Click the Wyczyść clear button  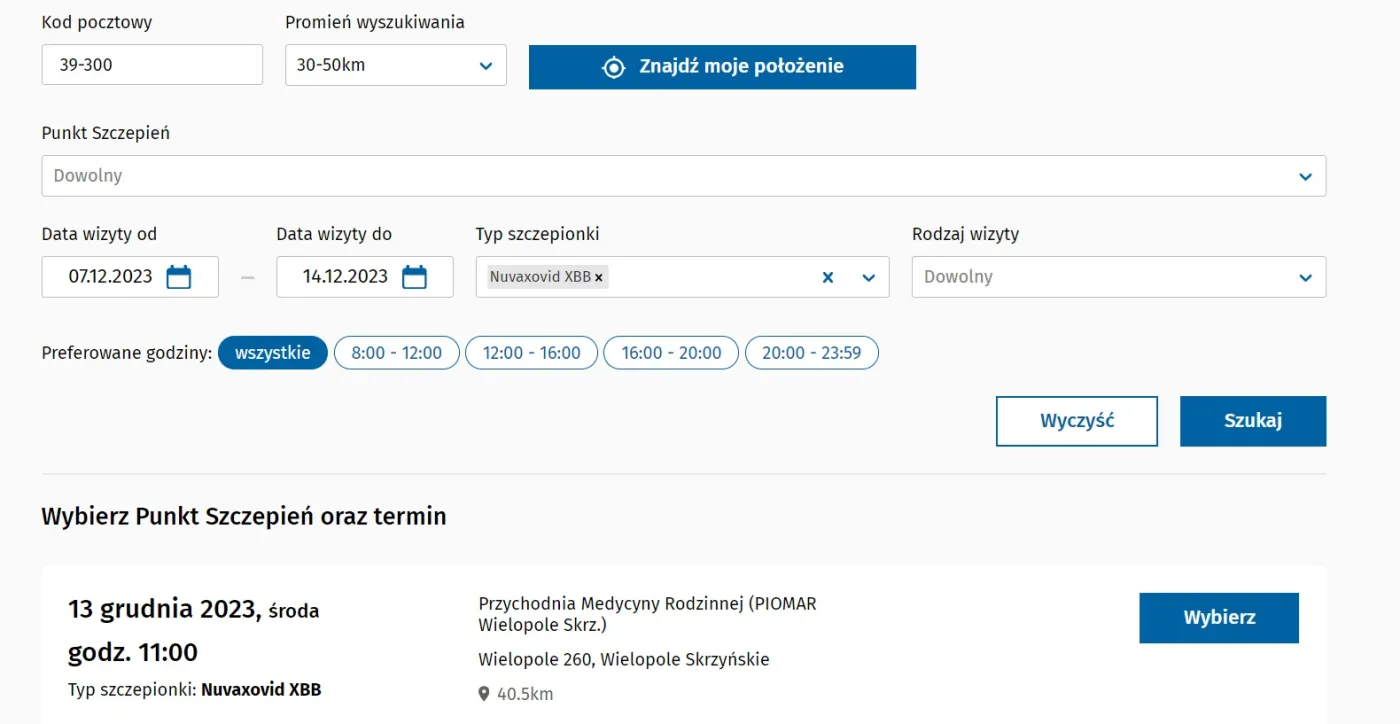(1076, 421)
